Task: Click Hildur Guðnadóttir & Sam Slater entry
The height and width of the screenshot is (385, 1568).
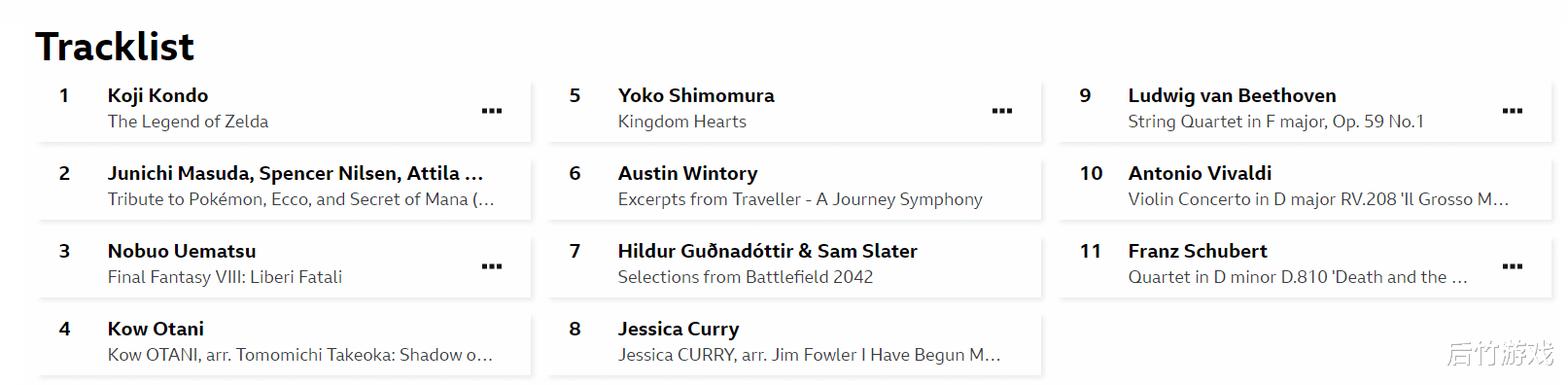Action: [794, 264]
